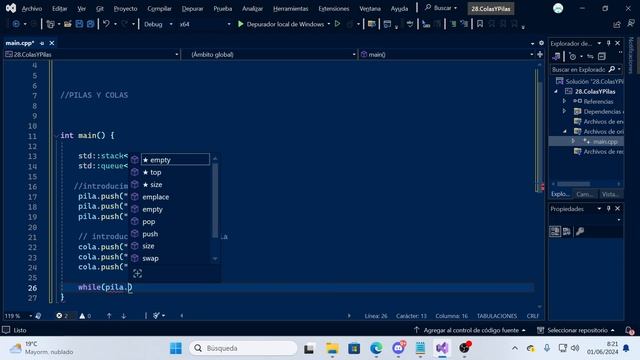
Task: Click the editor settings gear icon
Action: click(541, 43)
